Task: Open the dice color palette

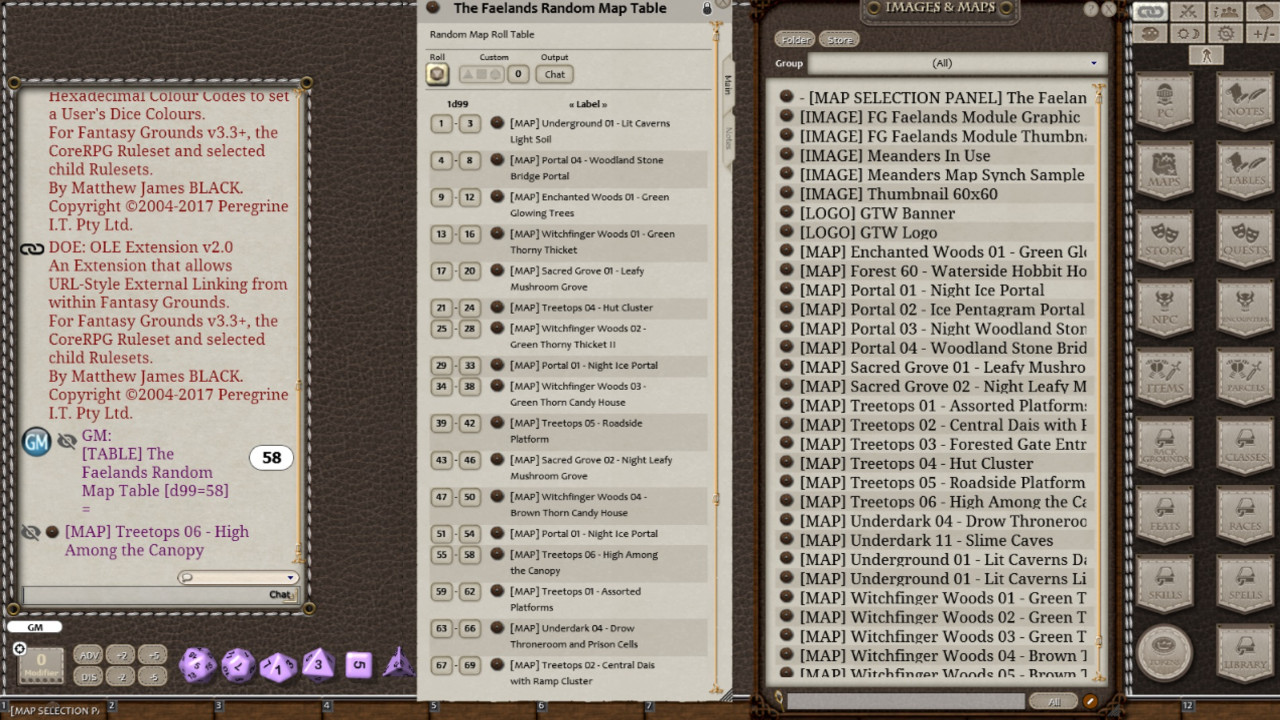Action: click(1150, 33)
